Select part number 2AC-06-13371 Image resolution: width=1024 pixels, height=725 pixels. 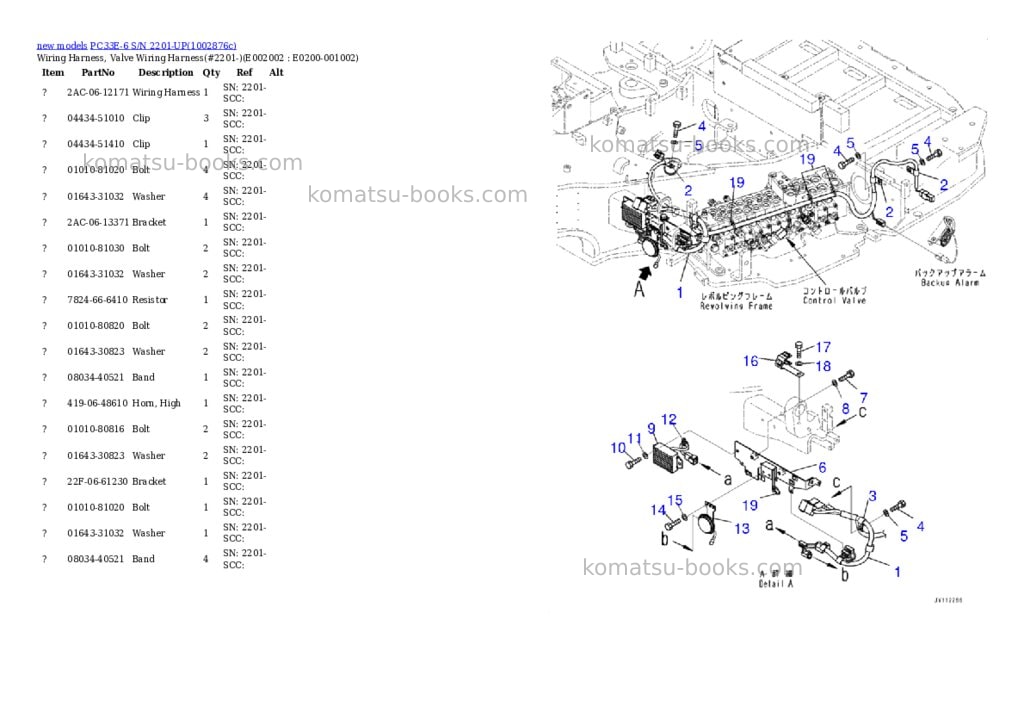click(x=98, y=223)
